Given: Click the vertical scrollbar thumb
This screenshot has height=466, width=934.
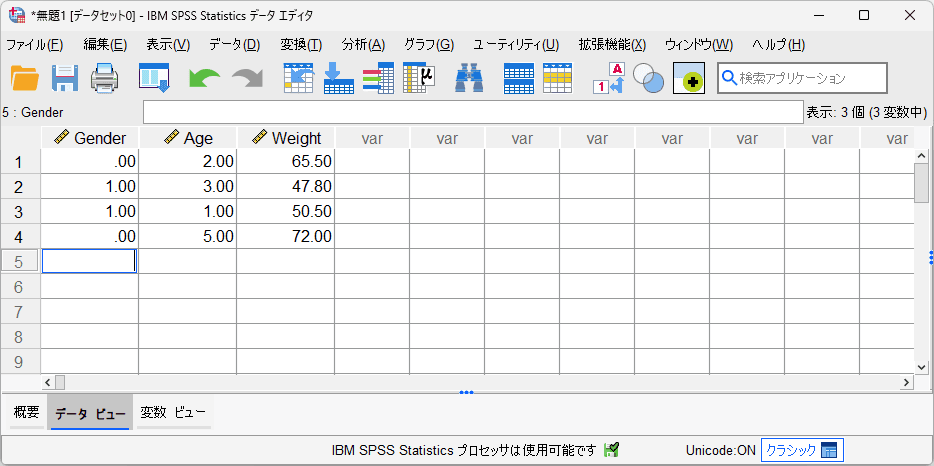Looking at the screenshot, I should click(921, 183).
